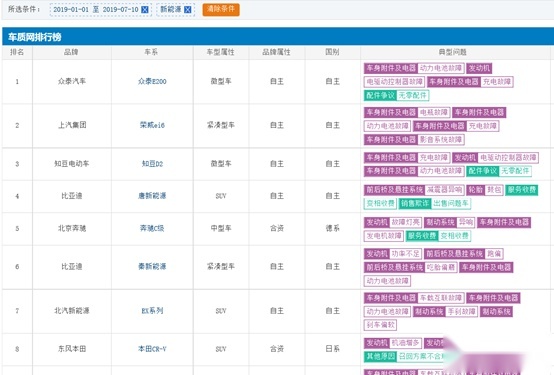The image size is (554, 375).
Task: Open the 荣威ei6 series link
Action: click(152, 125)
